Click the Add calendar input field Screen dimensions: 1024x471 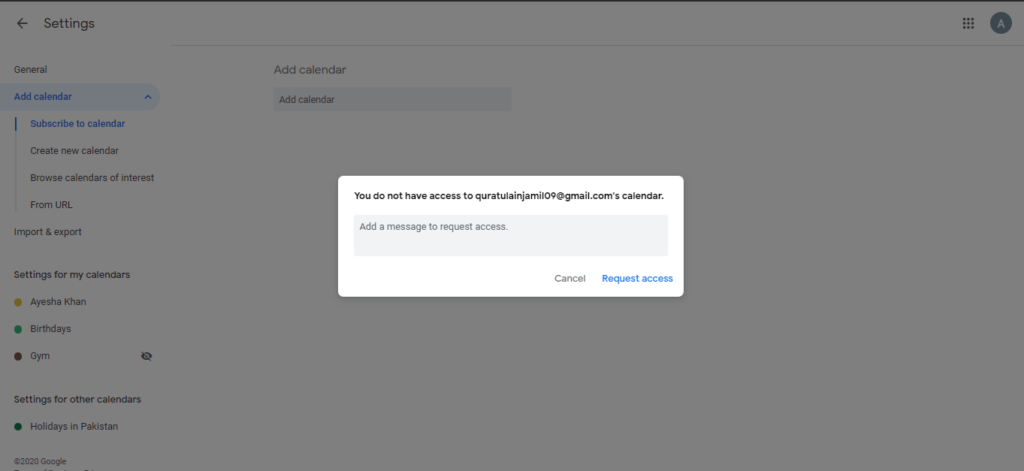point(392,99)
